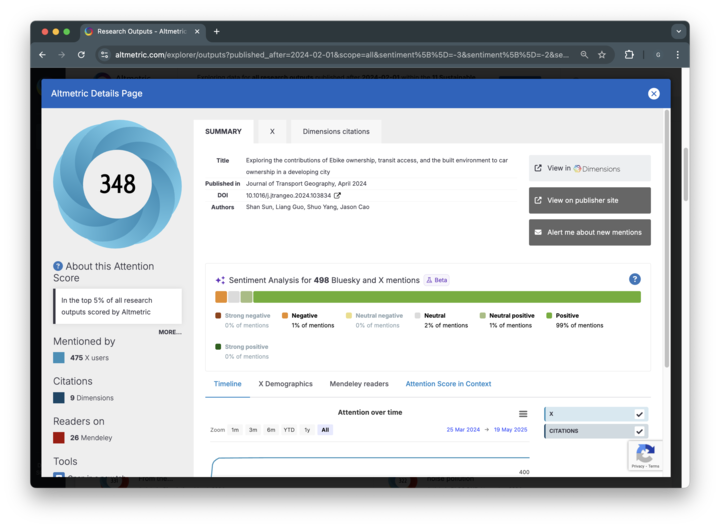Click the browser reload icon

(81, 55)
